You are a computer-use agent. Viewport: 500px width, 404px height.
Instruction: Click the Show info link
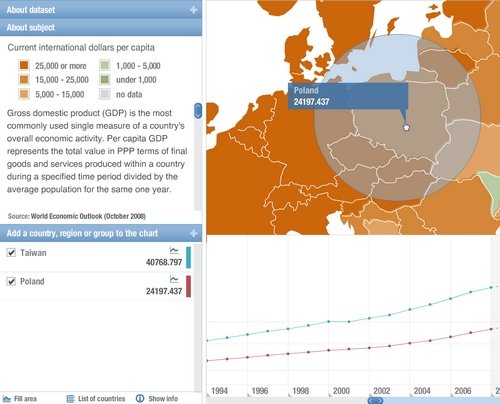[x=163, y=399]
